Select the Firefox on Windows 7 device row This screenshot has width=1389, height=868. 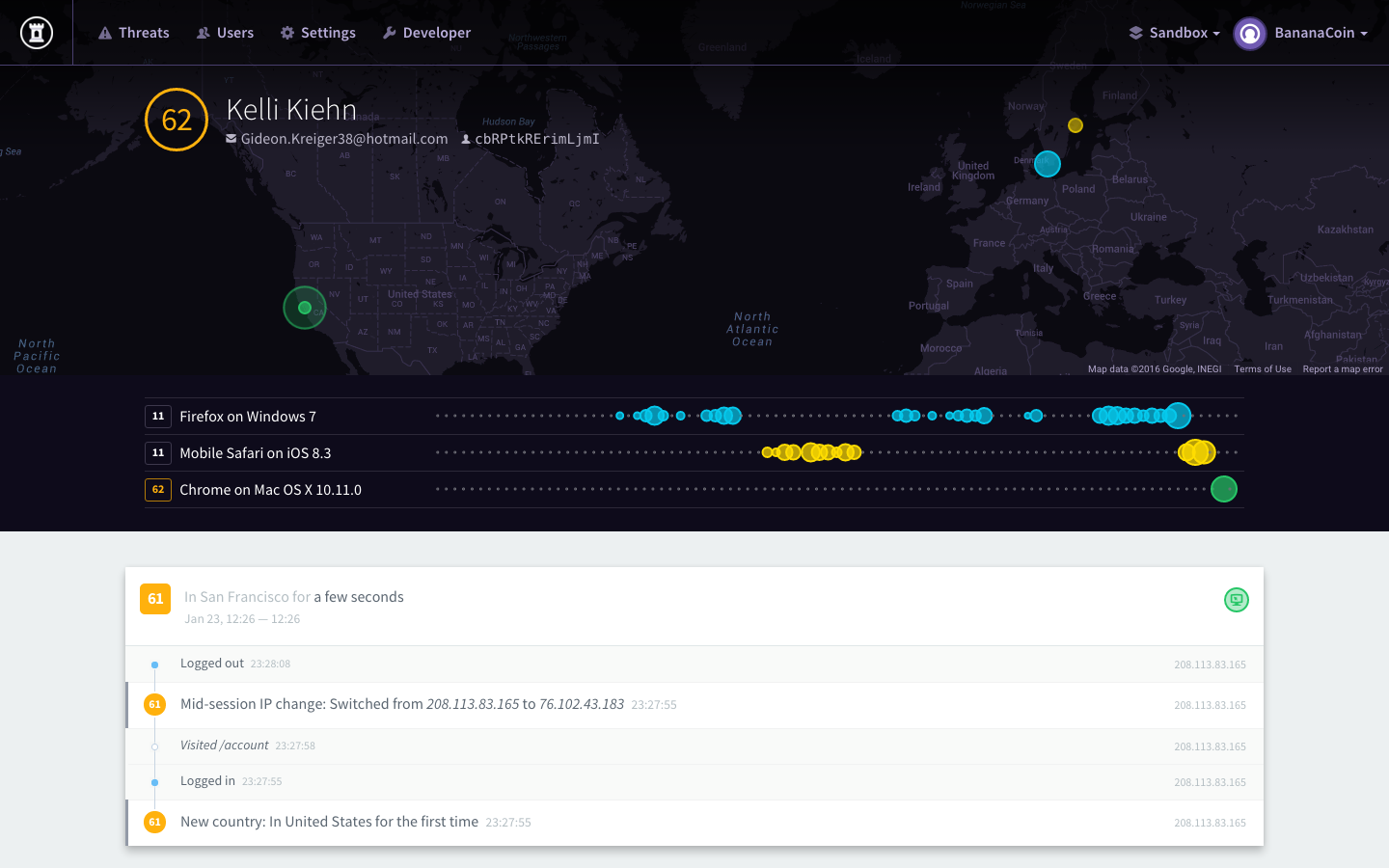click(x=248, y=417)
